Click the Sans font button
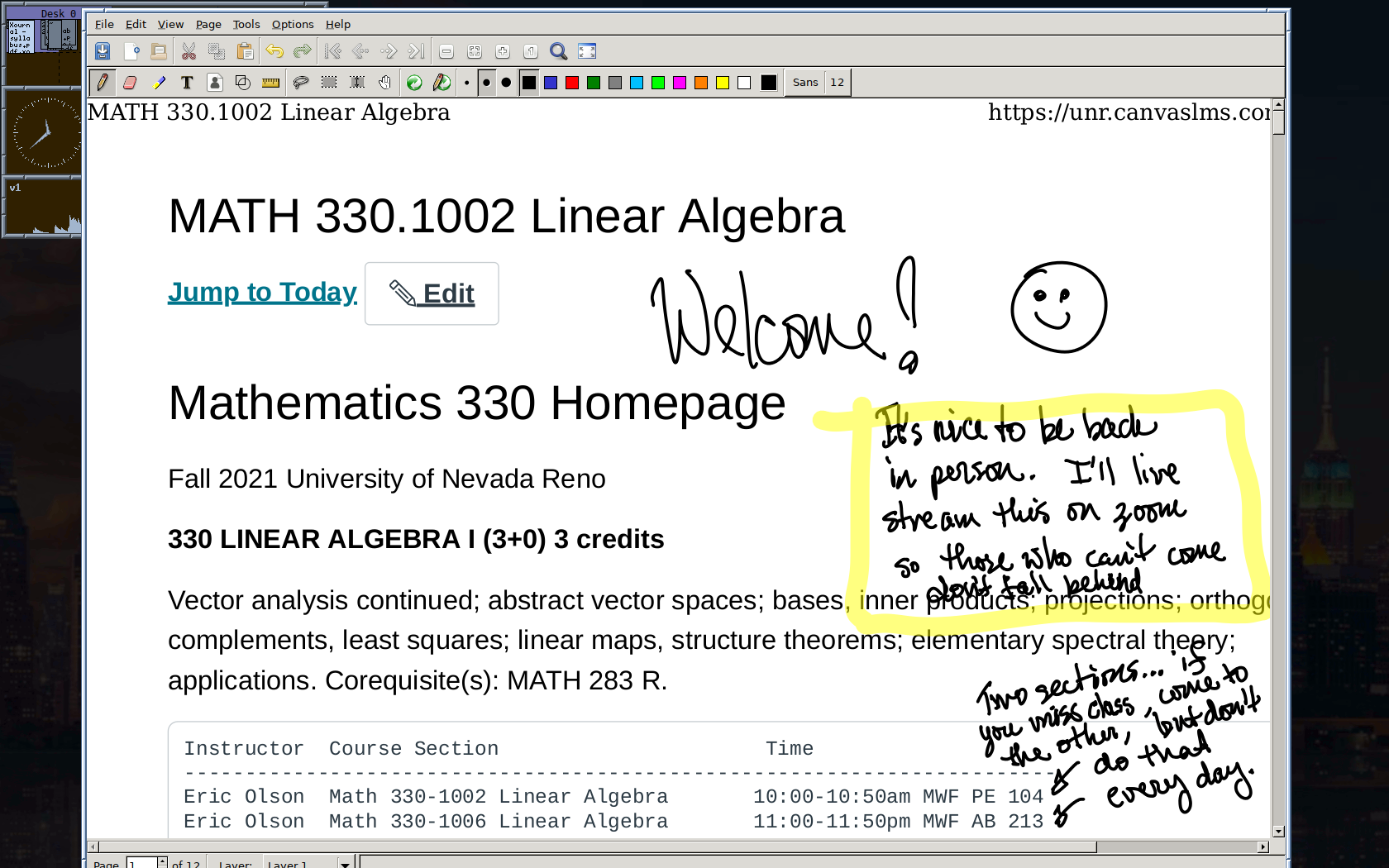The image size is (1389, 868). 804,83
